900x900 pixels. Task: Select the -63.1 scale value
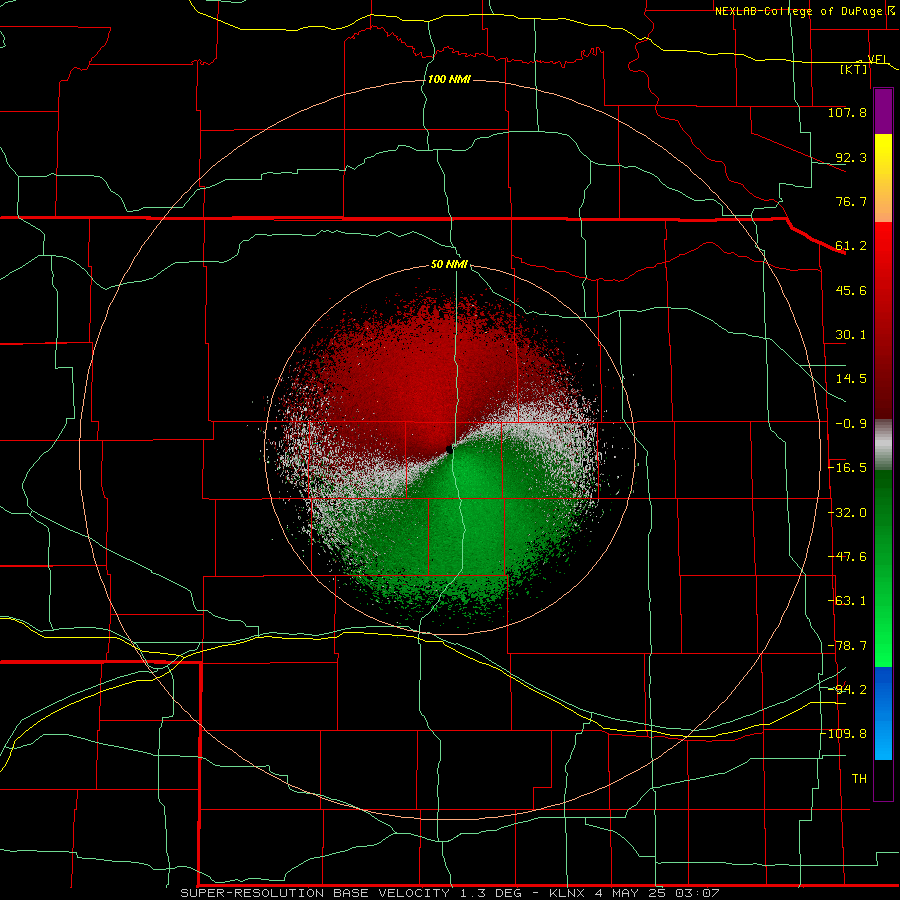click(x=847, y=601)
